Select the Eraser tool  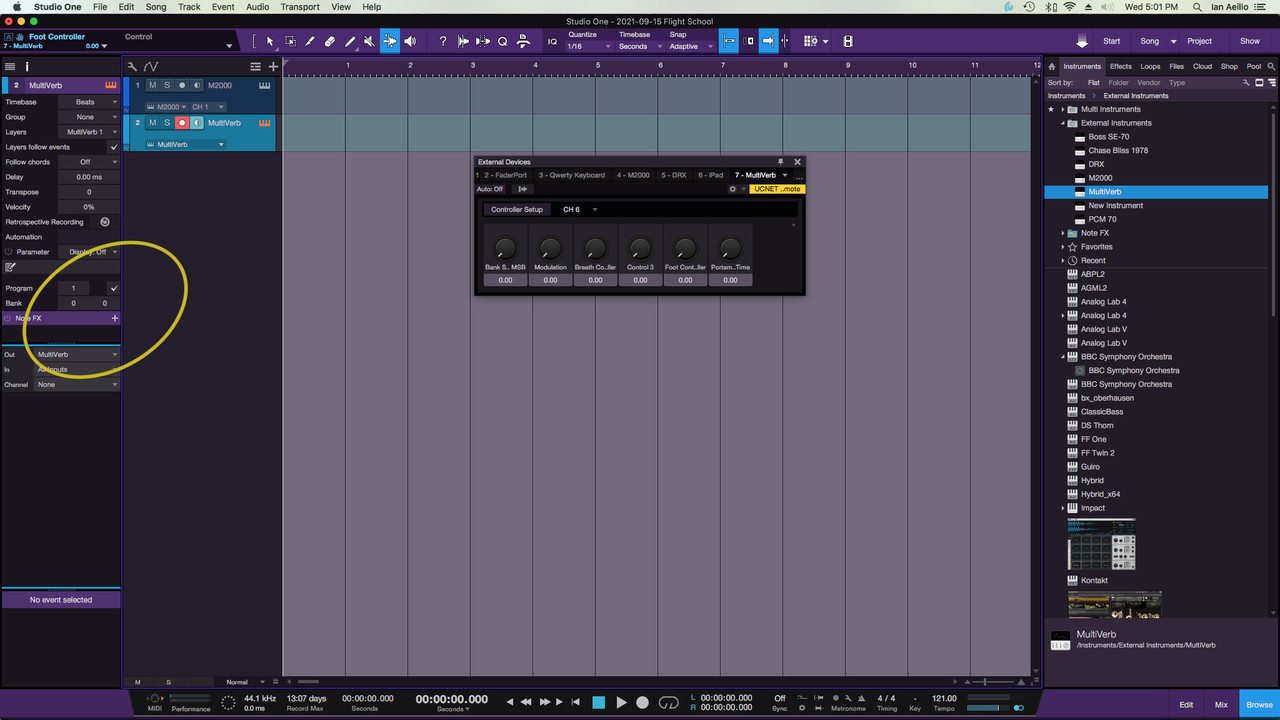coord(330,41)
